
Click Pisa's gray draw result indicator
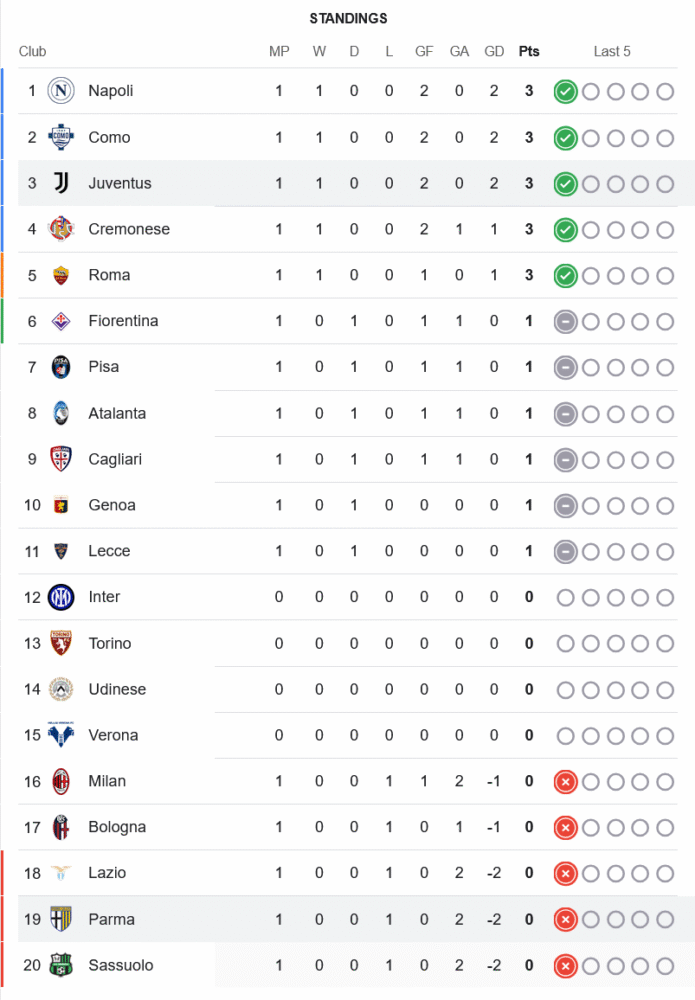pyautogui.click(x=565, y=368)
